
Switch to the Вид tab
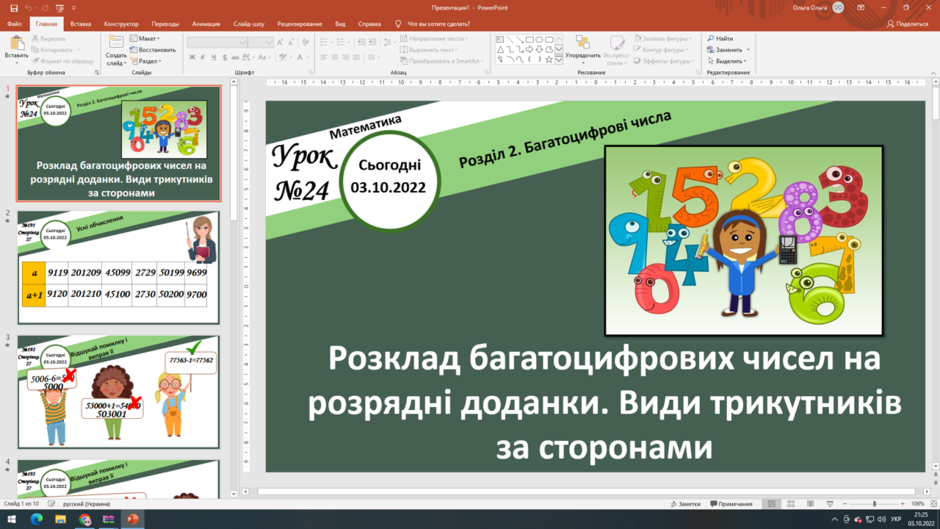tap(340, 24)
